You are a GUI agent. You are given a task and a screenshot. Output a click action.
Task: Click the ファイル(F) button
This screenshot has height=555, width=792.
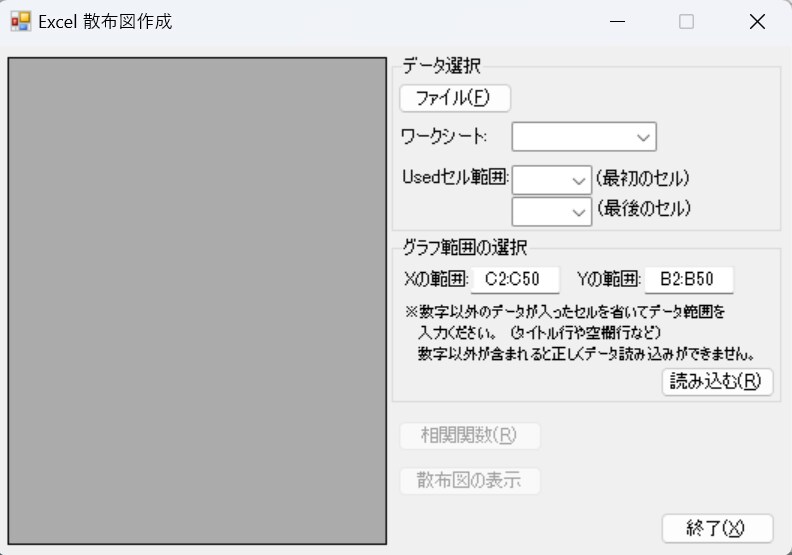(455, 98)
